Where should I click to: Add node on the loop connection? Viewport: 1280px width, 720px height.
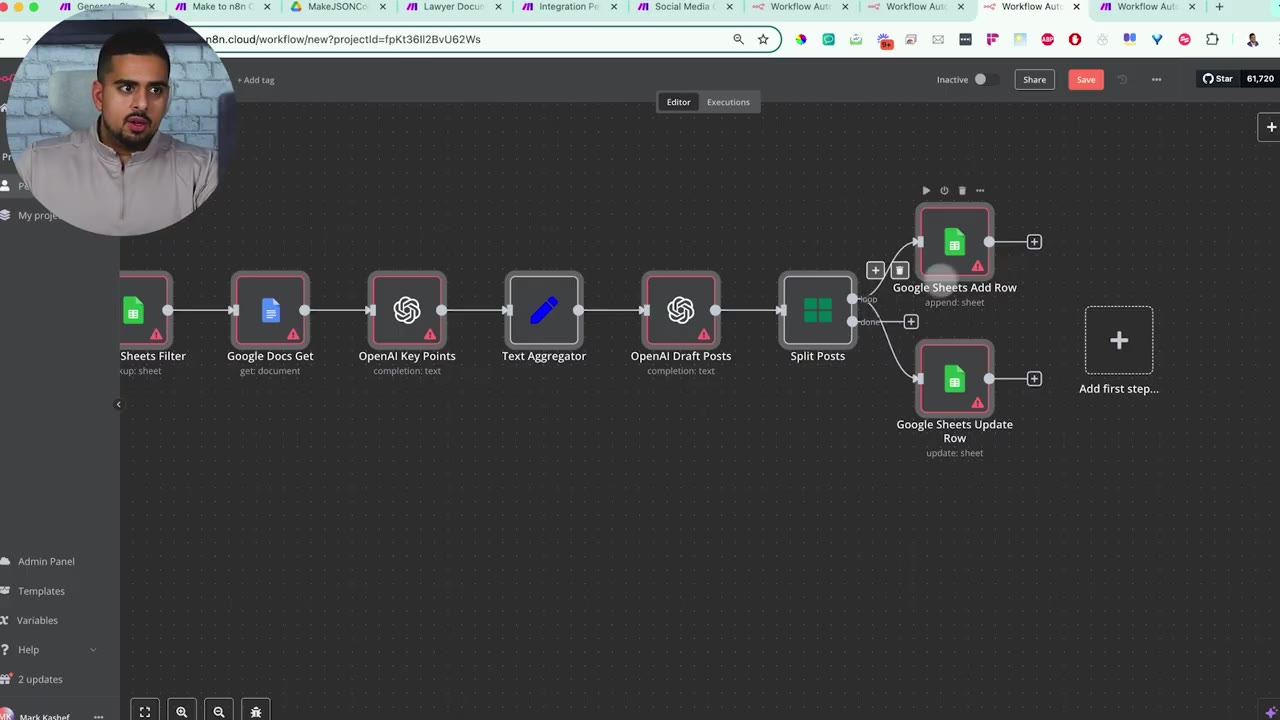pyautogui.click(x=875, y=270)
